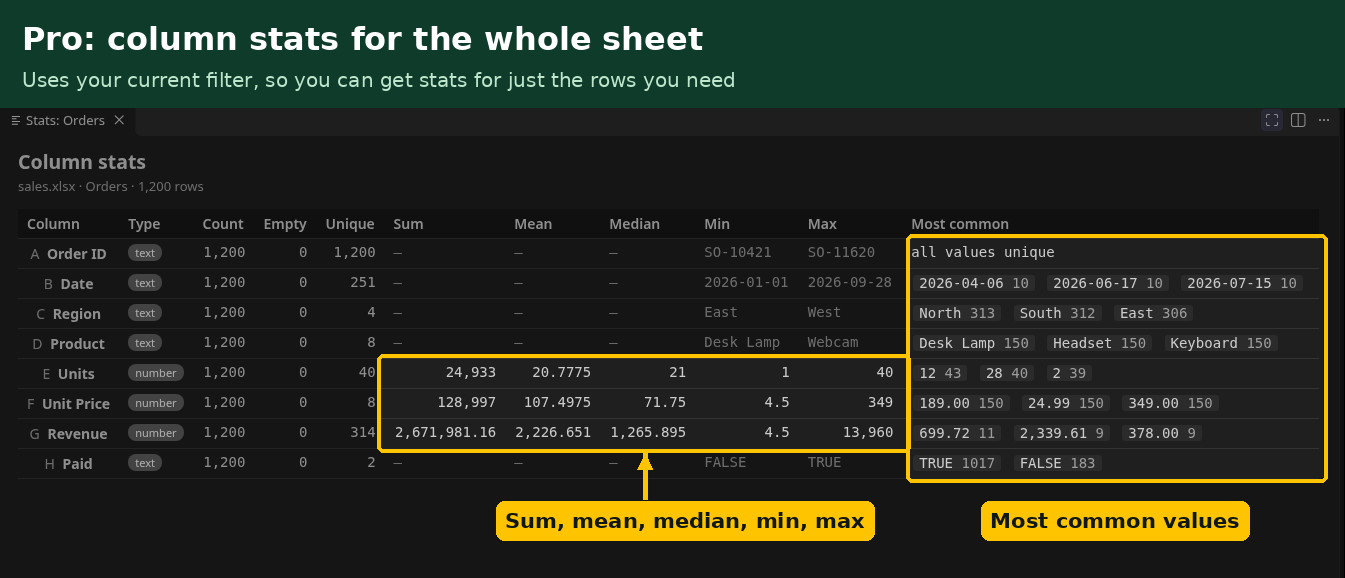
Task: Click the Unit Price sum 128,997
Action: pos(466,403)
